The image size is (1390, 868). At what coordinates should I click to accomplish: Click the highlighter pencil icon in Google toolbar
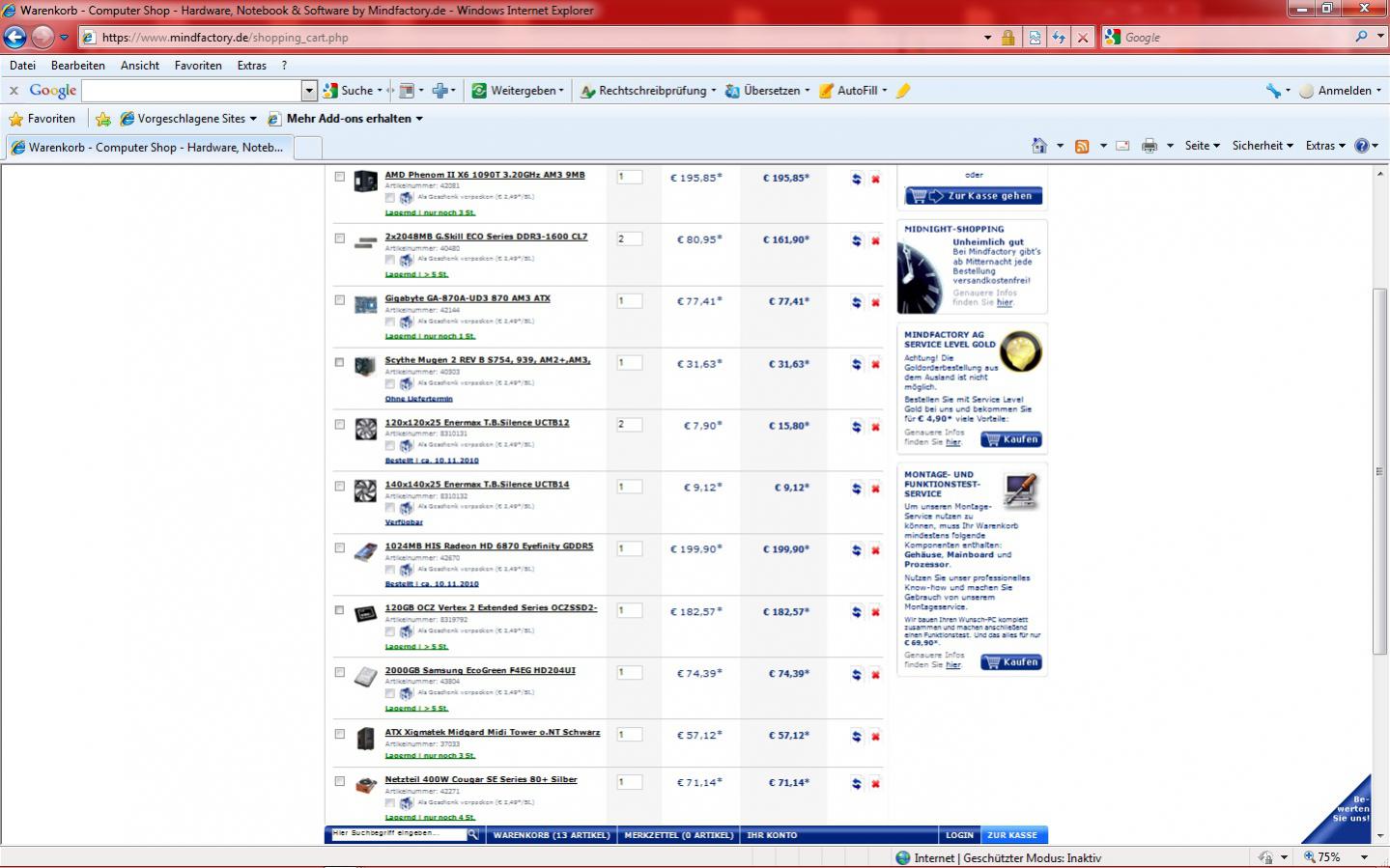903,91
